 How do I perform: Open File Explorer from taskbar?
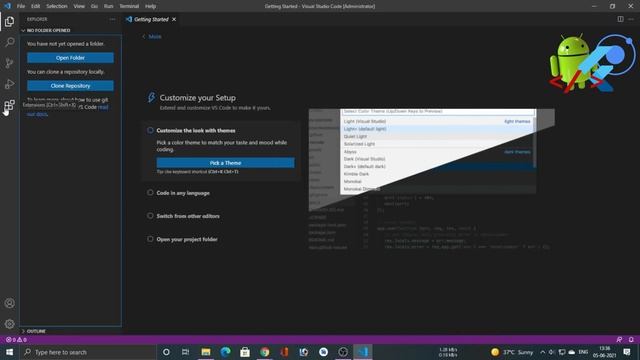(x=206, y=352)
